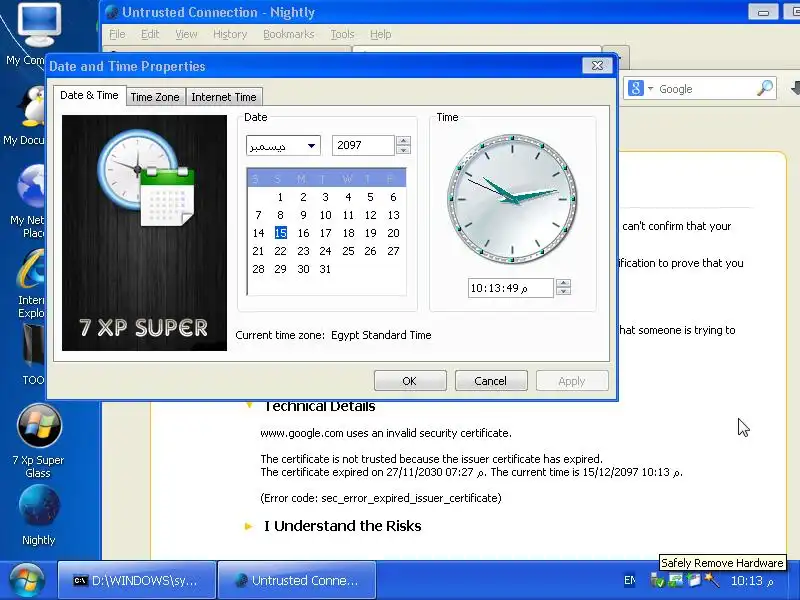Increase the year with the up arrow
The height and width of the screenshot is (600, 800).
pyautogui.click(x=404, y=140)
